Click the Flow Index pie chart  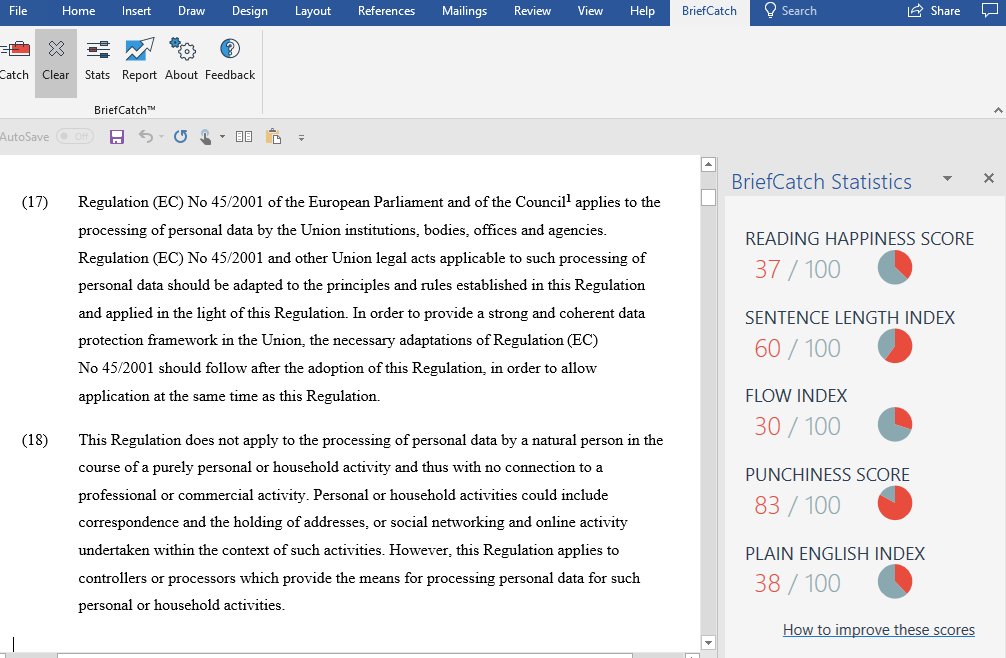pos(894,424)
